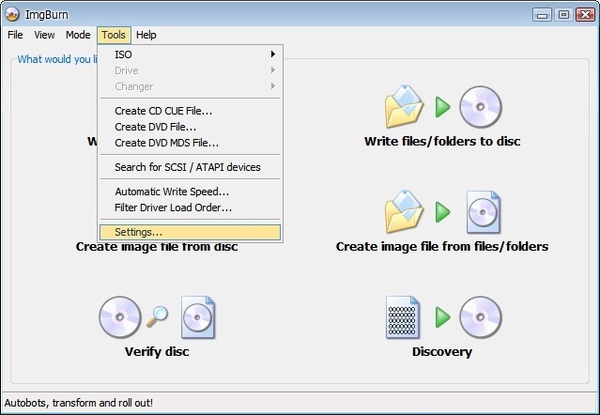Screen dimensions: 600x415
Task: Choose Create CD CUE File...
Action: (x=191, y=111)
